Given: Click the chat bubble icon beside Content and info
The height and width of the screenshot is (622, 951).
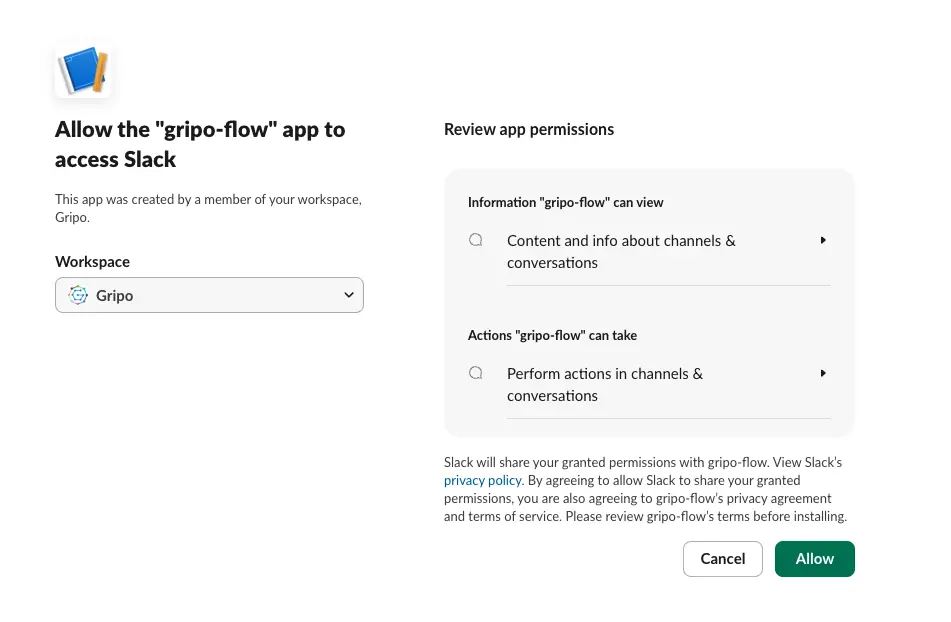Looking at the screenshot, I should pos(476,240).
